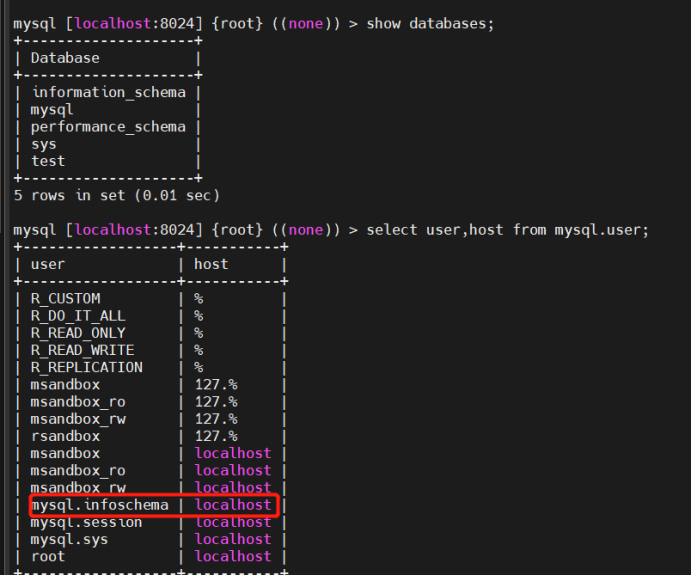
Task: Click the R_READ_ONLY user entry
Action: [x=78, y=333]
